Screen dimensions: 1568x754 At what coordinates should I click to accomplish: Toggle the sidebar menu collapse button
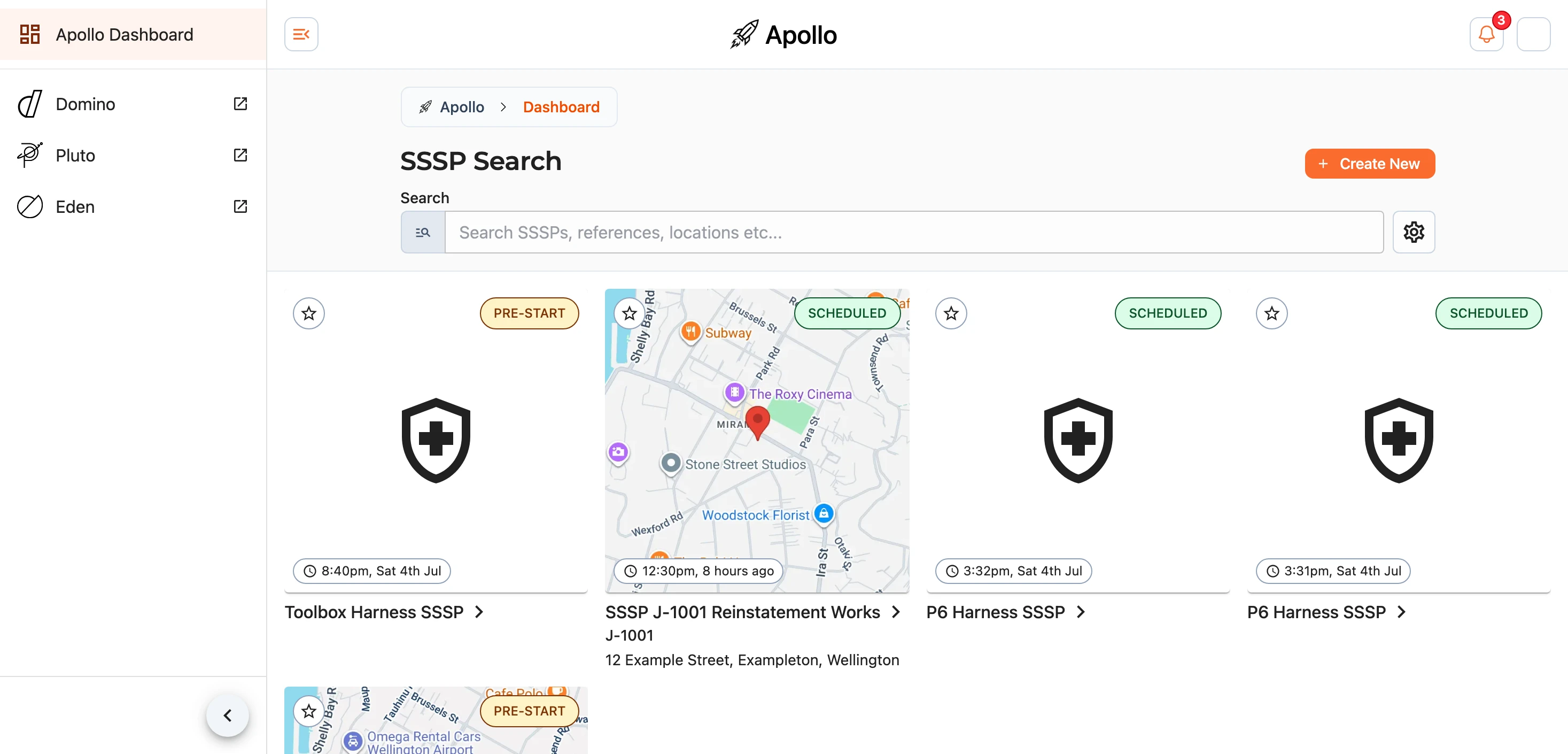pos(301,34)
